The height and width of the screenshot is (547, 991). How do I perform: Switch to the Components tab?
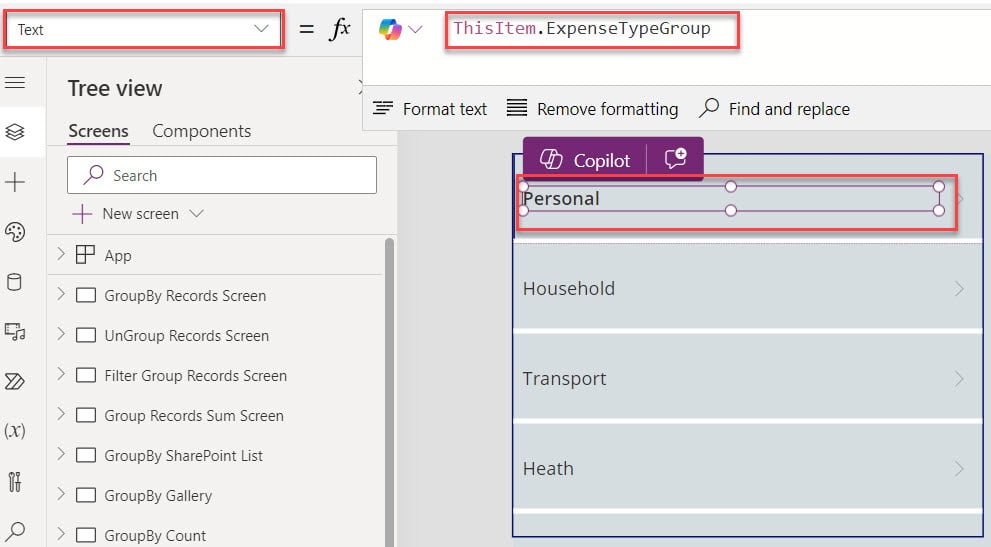click(202, 131)
